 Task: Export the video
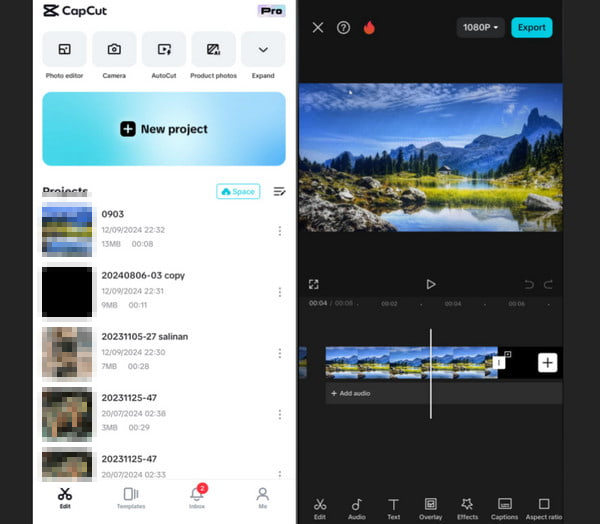[532, 28]
